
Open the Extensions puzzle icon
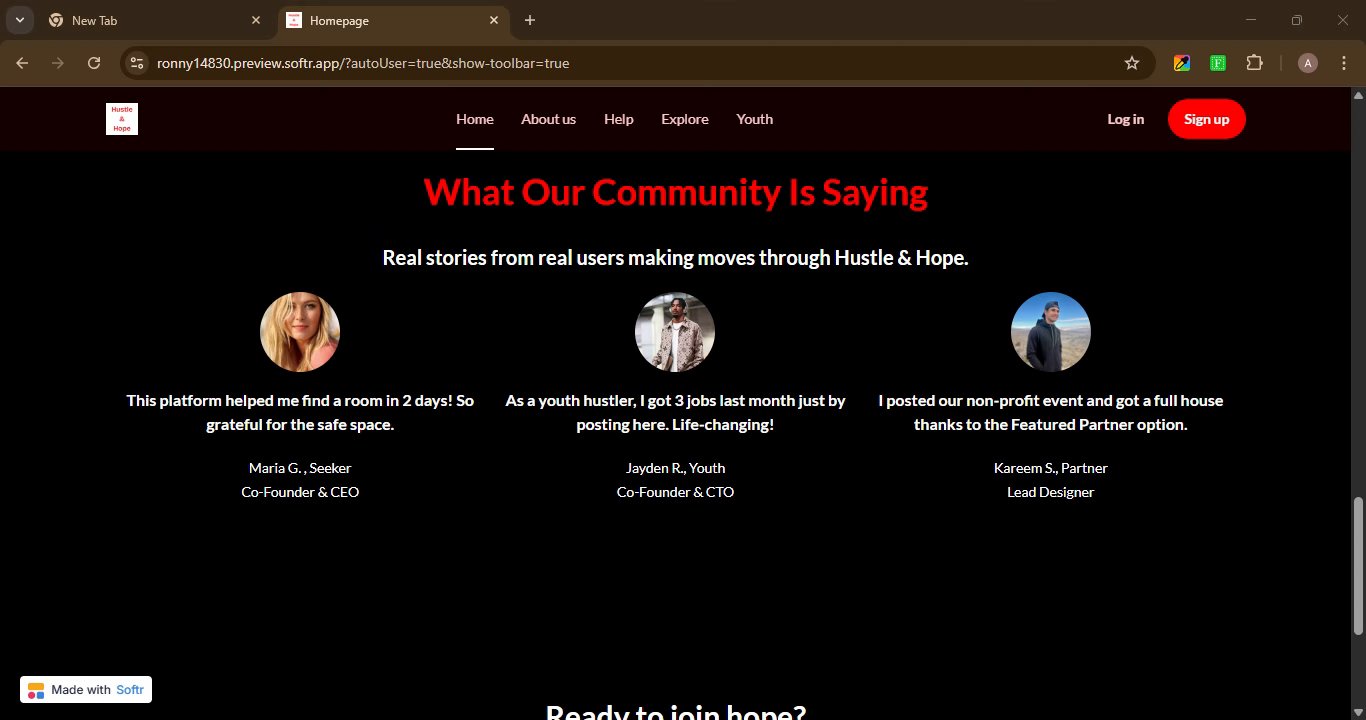pyautogui.click(x=1254, y=63)
